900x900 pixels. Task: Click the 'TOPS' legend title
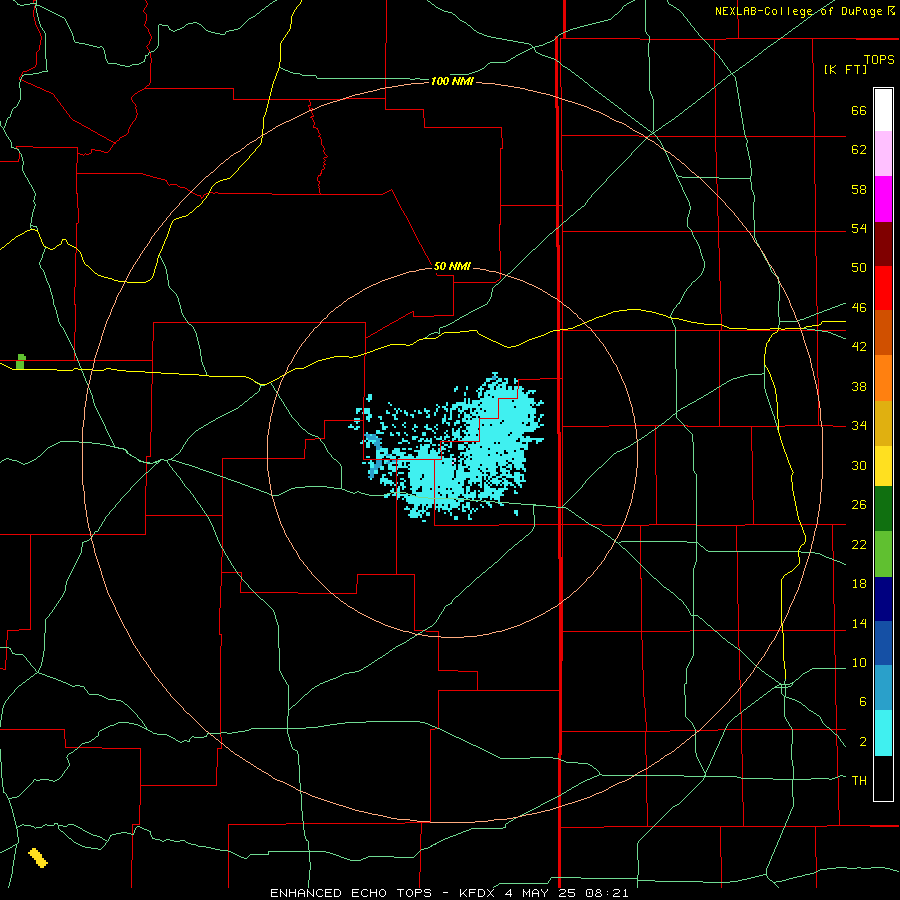tap(879, 59)
